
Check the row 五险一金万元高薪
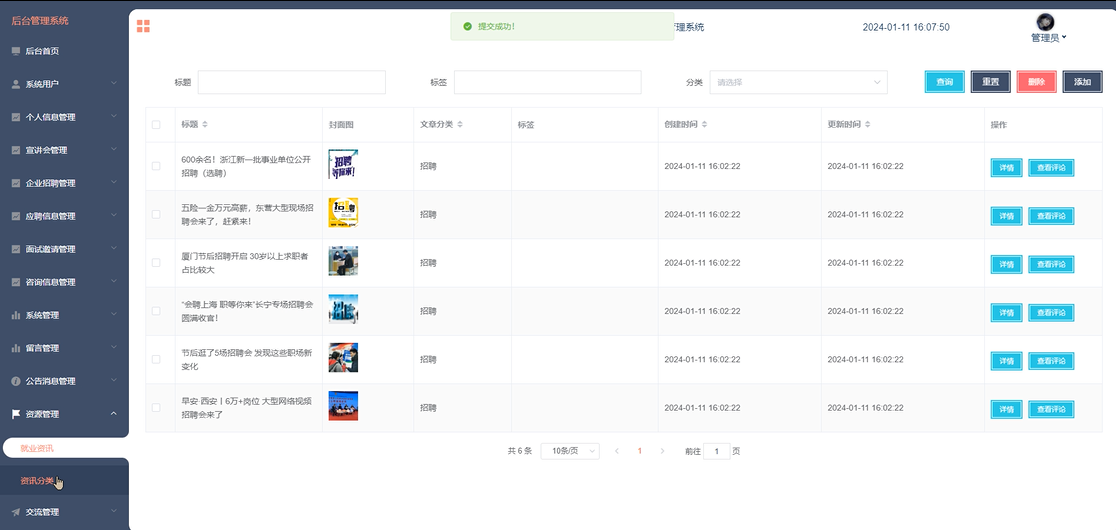156,214
